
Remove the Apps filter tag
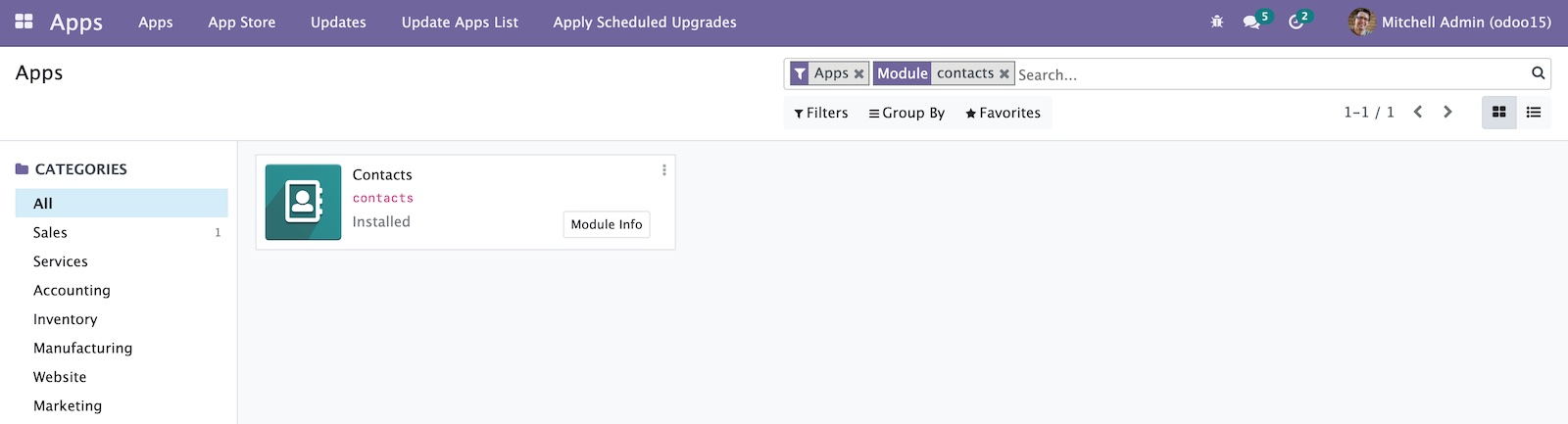pos(858,74)
